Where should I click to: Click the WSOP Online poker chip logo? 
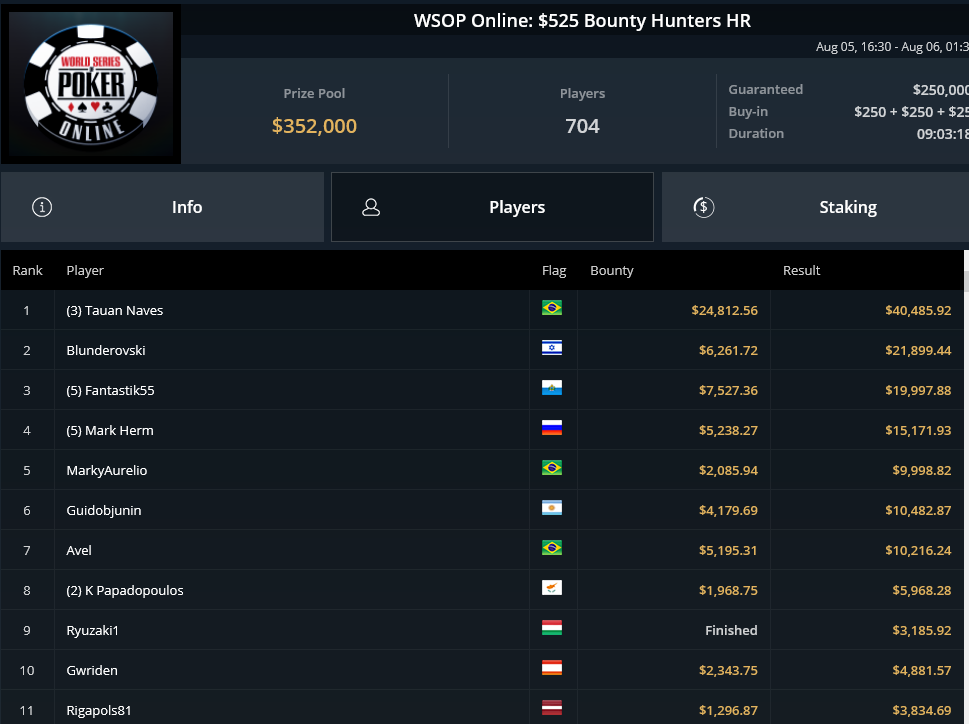point(91,85)
